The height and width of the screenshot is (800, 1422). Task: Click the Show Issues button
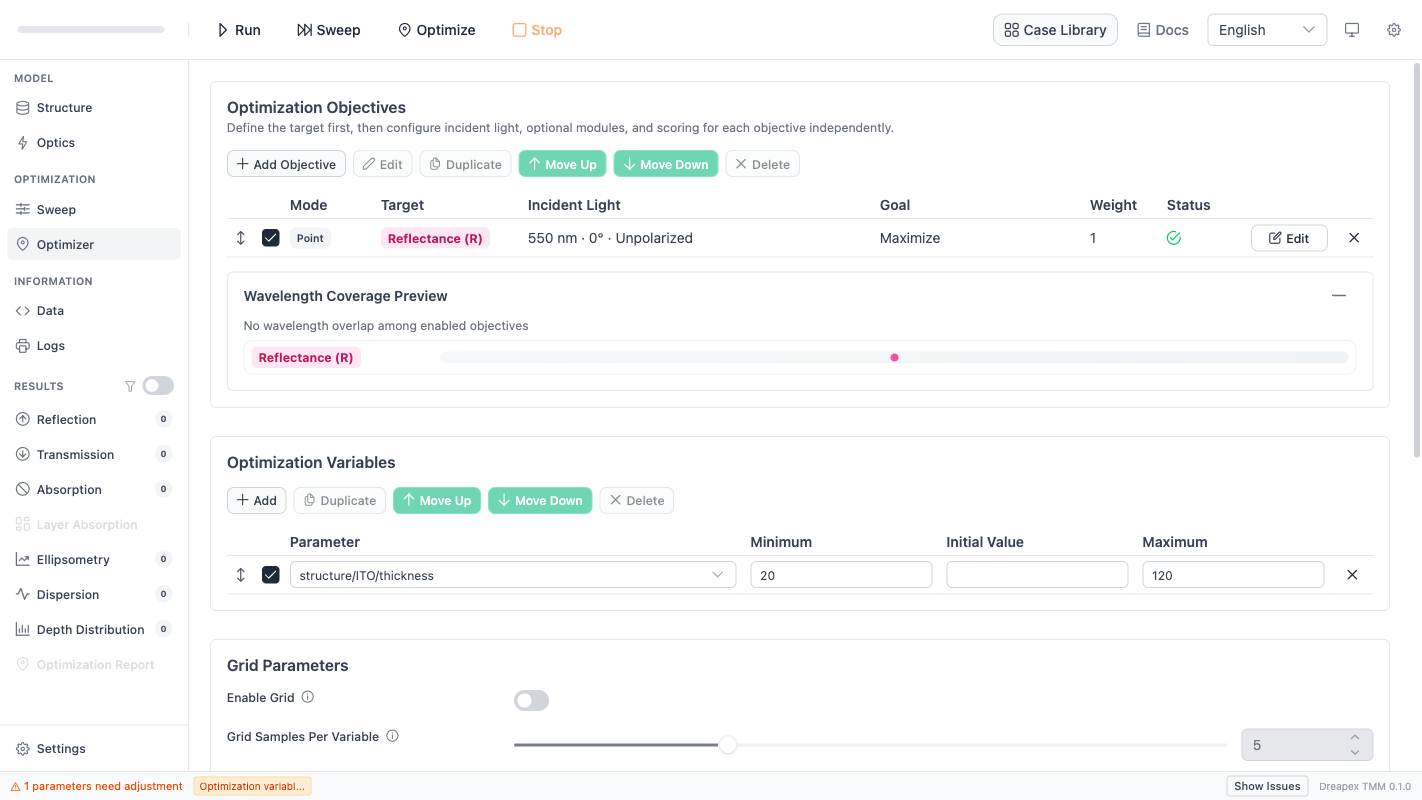[1267, 786]
